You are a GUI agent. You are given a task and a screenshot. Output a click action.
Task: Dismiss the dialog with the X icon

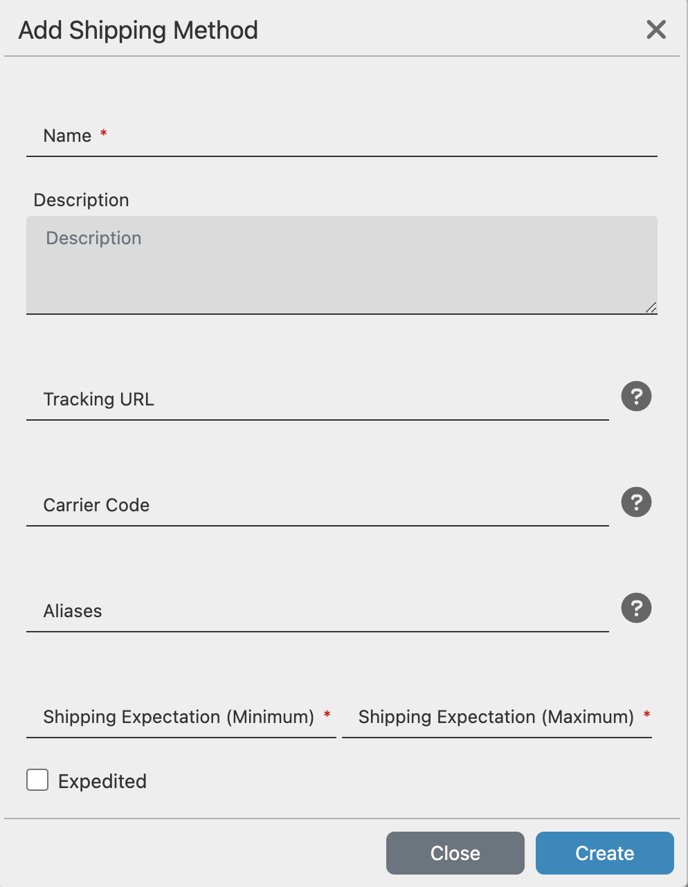point(656,29)
